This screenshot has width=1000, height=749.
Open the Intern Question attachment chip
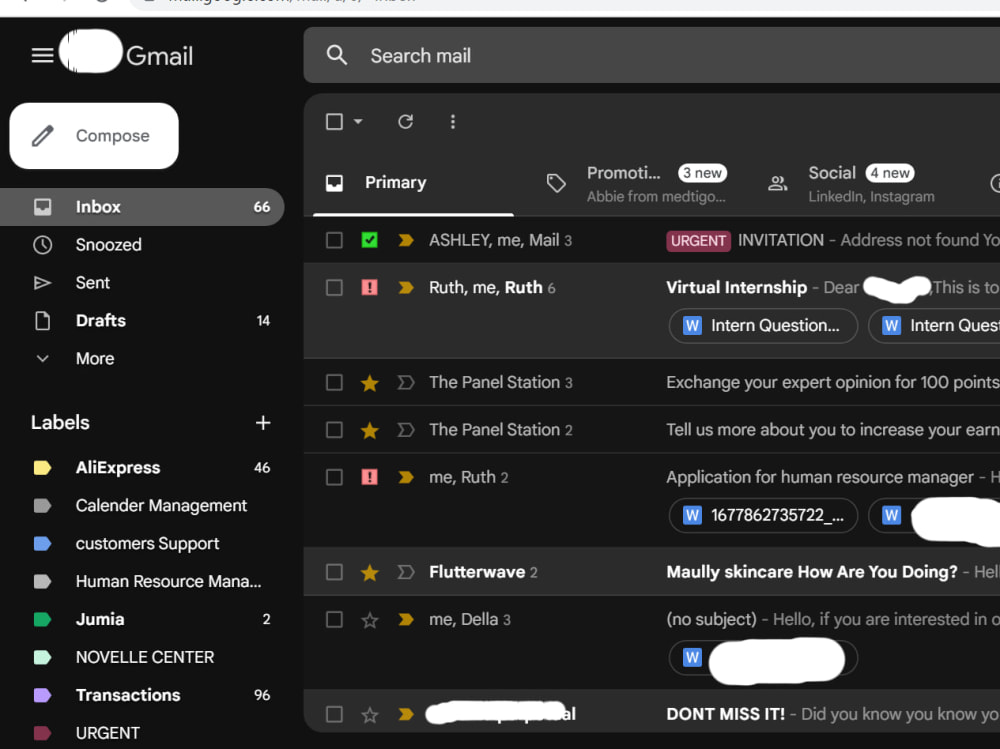[x=763, y=325]
